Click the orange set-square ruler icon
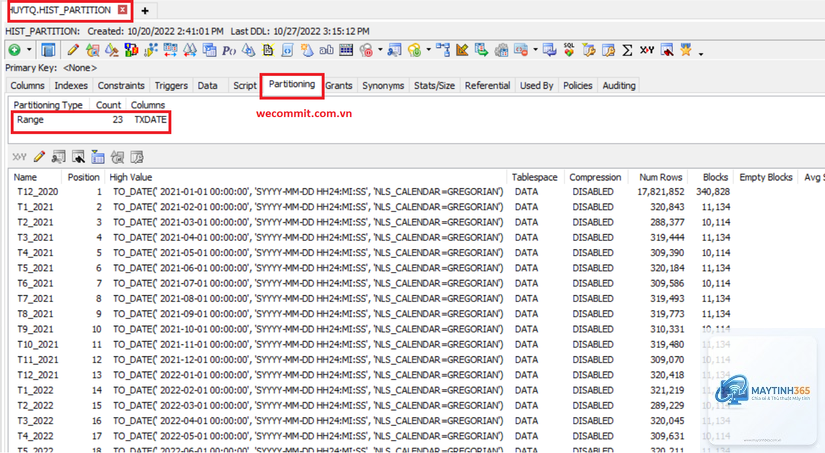Image resolution: width=825 pixels, height=453 pixels. coord(462,50)
